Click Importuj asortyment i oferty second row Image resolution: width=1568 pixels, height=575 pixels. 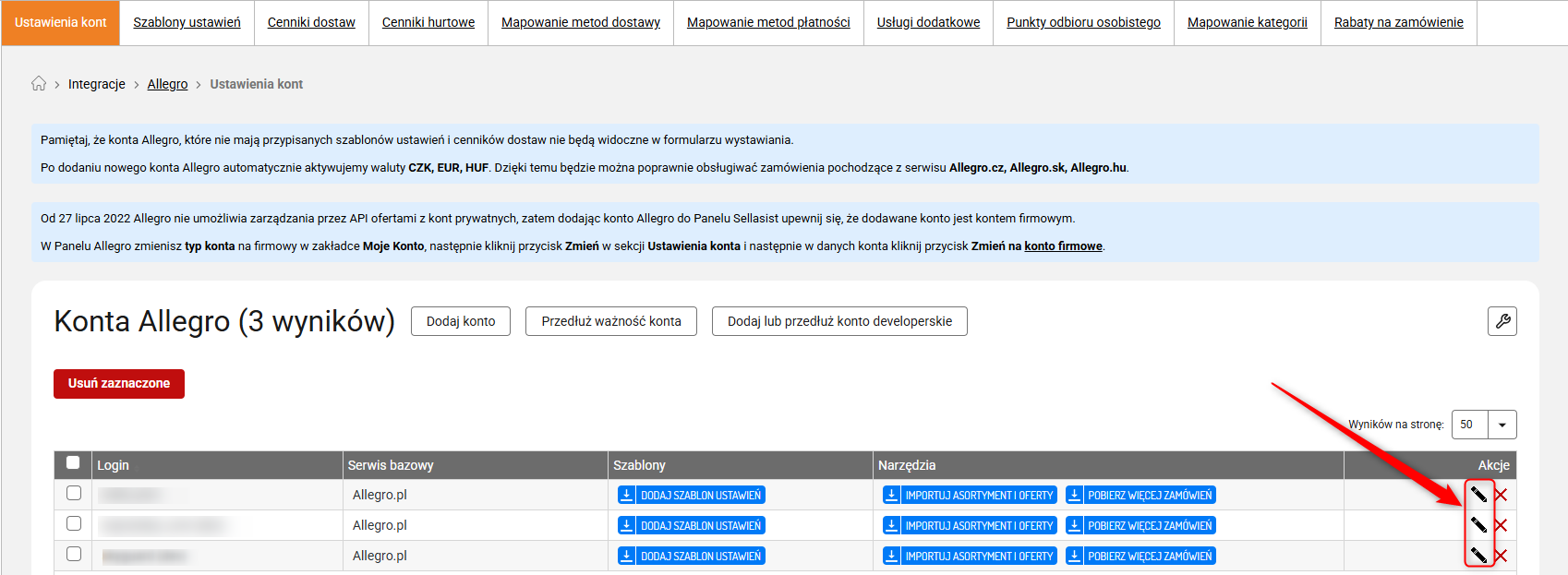(x=970, y=525)
